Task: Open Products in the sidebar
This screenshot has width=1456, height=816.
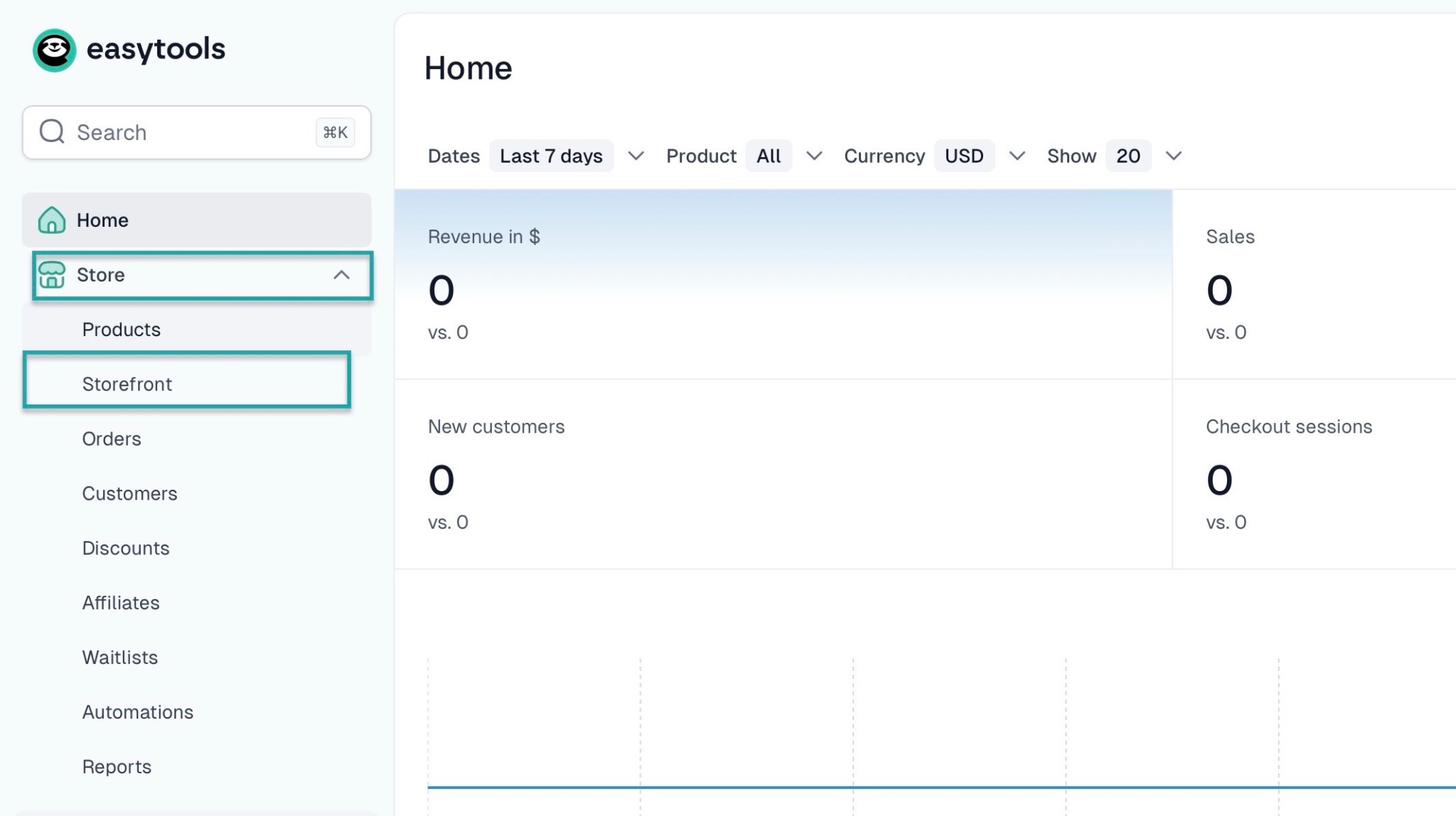Action: point(122,330)
